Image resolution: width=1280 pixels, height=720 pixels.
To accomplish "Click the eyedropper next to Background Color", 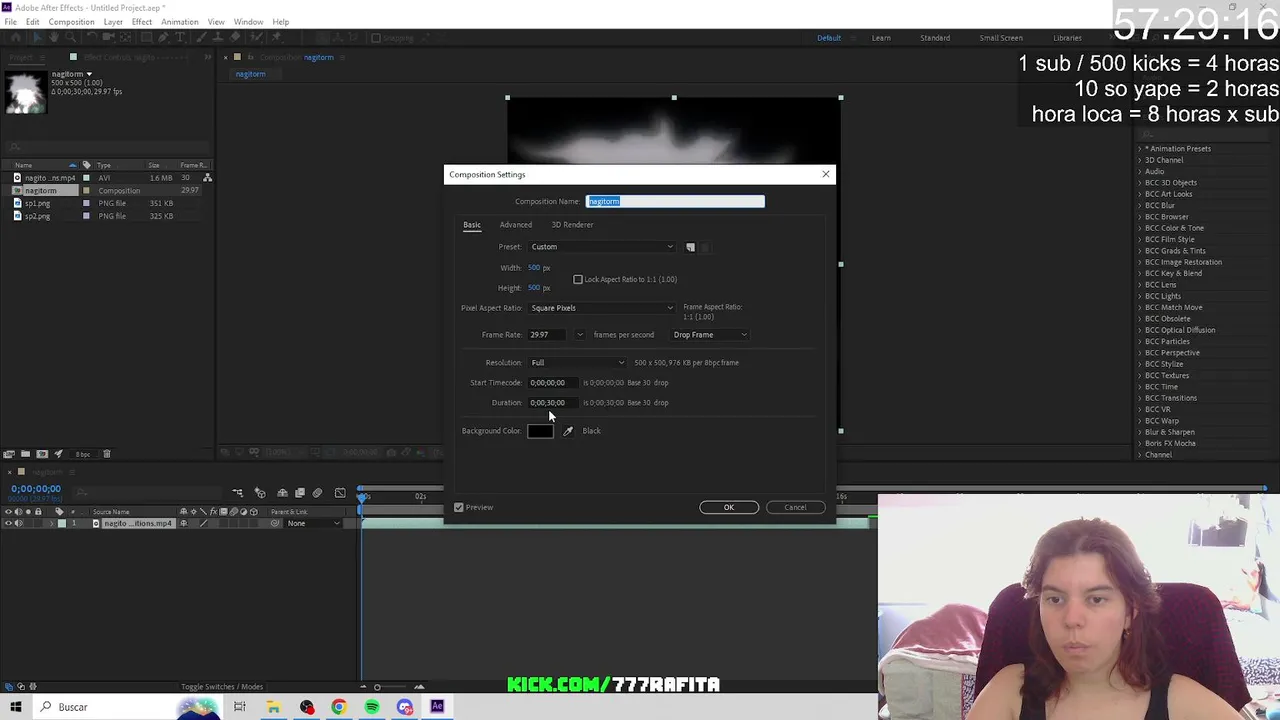I will 568,431.
